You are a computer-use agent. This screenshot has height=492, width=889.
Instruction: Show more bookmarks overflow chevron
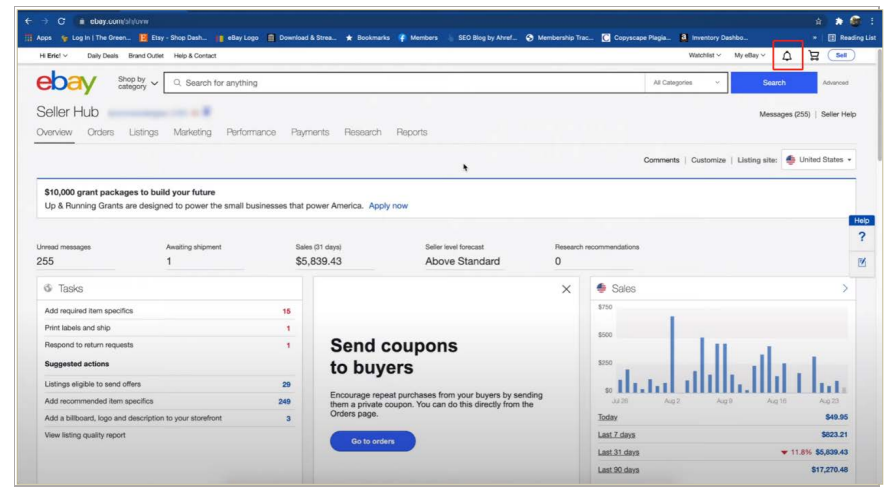click(815, 38)
